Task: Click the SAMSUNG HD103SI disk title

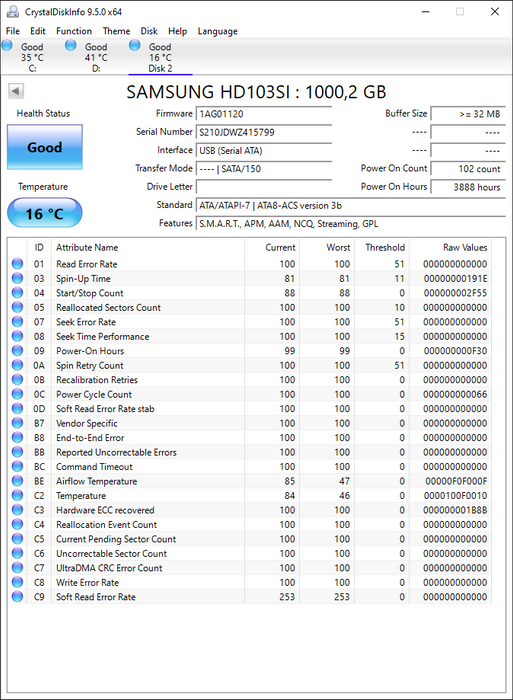Action: click(256, 92)
